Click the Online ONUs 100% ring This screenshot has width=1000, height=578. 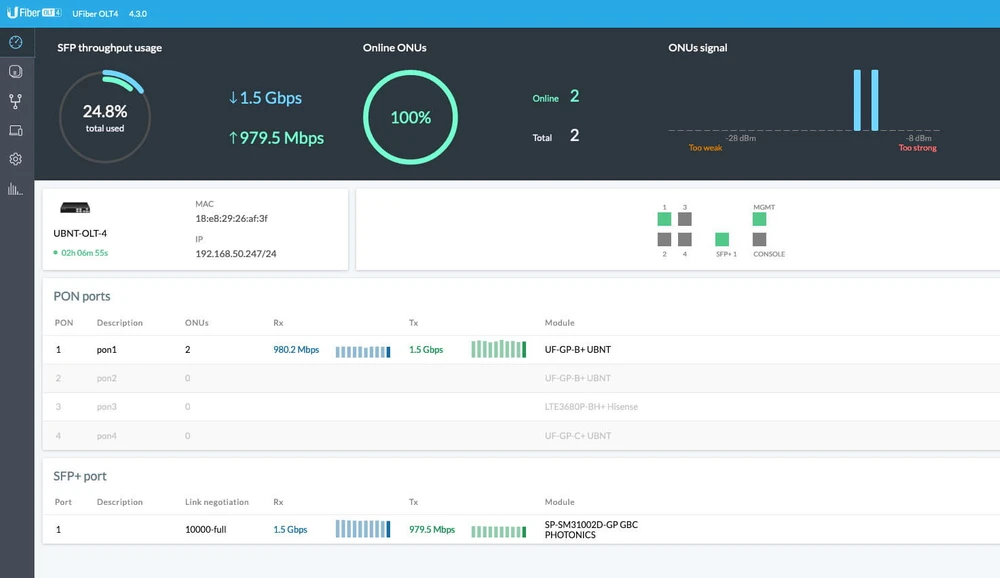410,118
